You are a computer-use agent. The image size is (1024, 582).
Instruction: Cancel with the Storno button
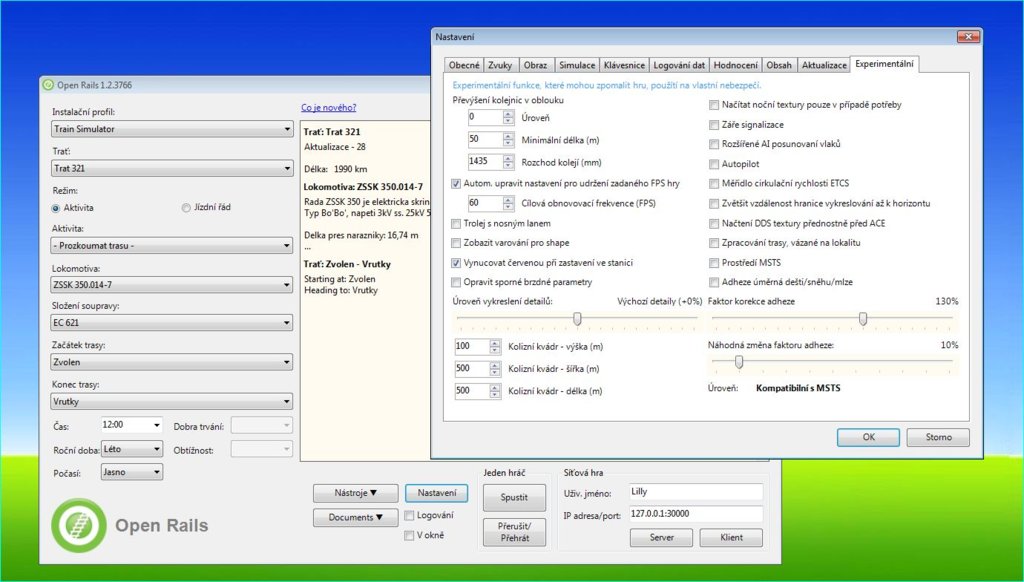[x=938, y=437]
